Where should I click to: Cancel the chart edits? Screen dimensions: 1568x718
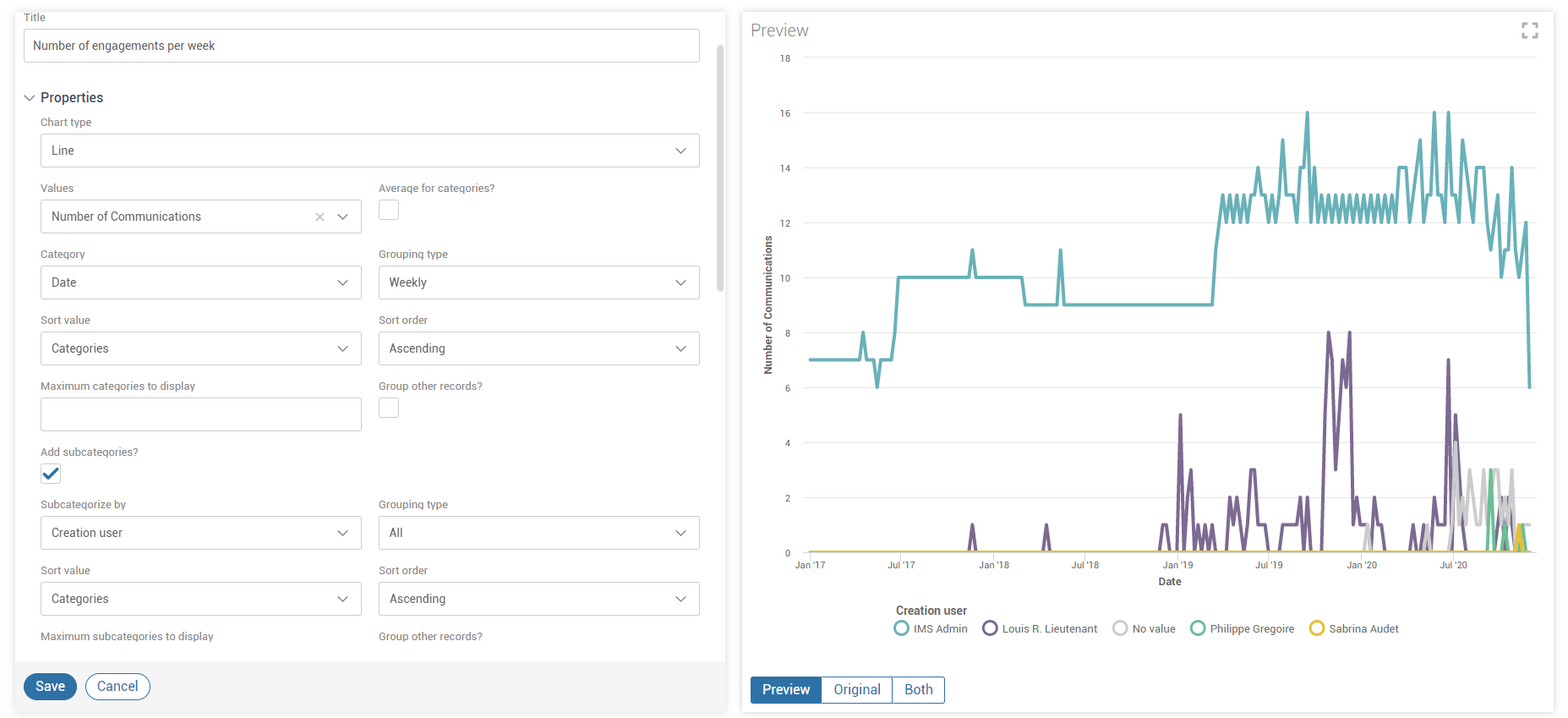tap(117, 687)
